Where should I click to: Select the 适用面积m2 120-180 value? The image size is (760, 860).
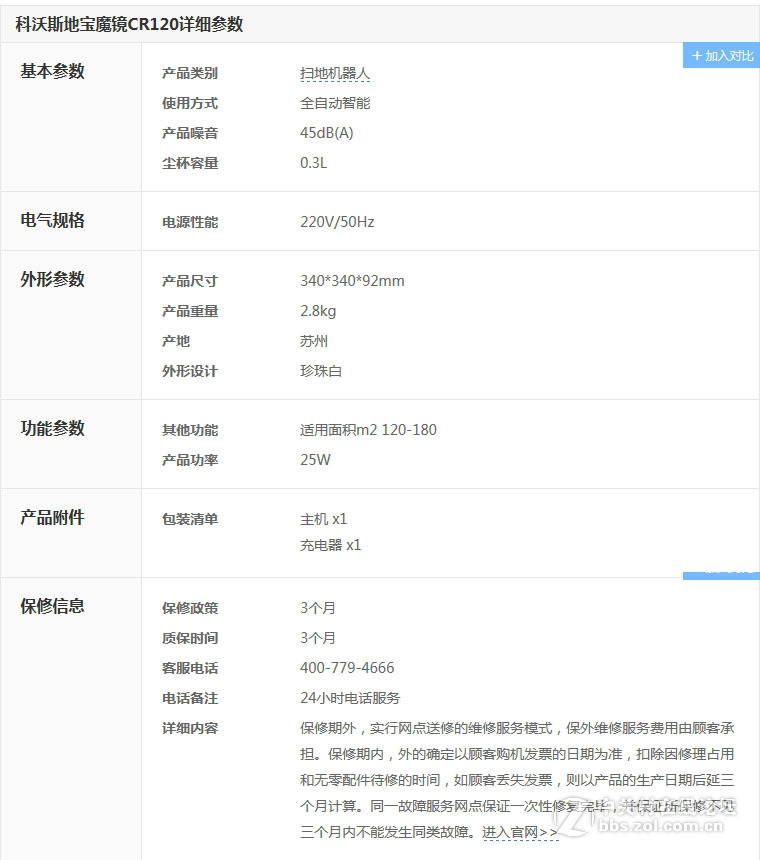click(x=368, y=430)
